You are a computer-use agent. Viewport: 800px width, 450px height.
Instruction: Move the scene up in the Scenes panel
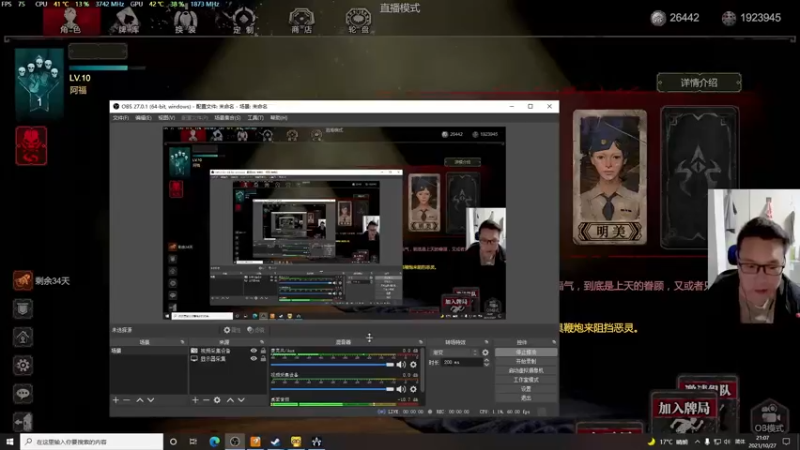coord(140,400)
